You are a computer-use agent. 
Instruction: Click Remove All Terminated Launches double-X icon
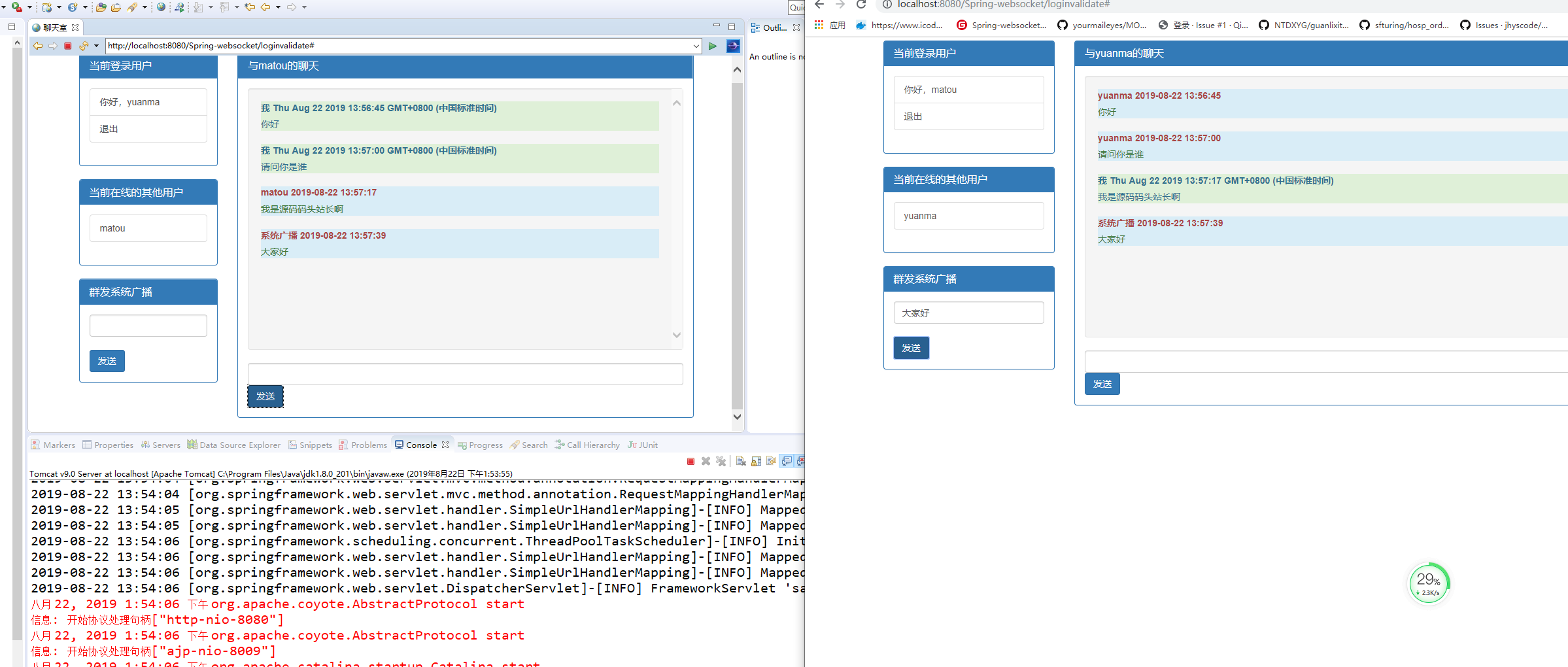(721, 462)
